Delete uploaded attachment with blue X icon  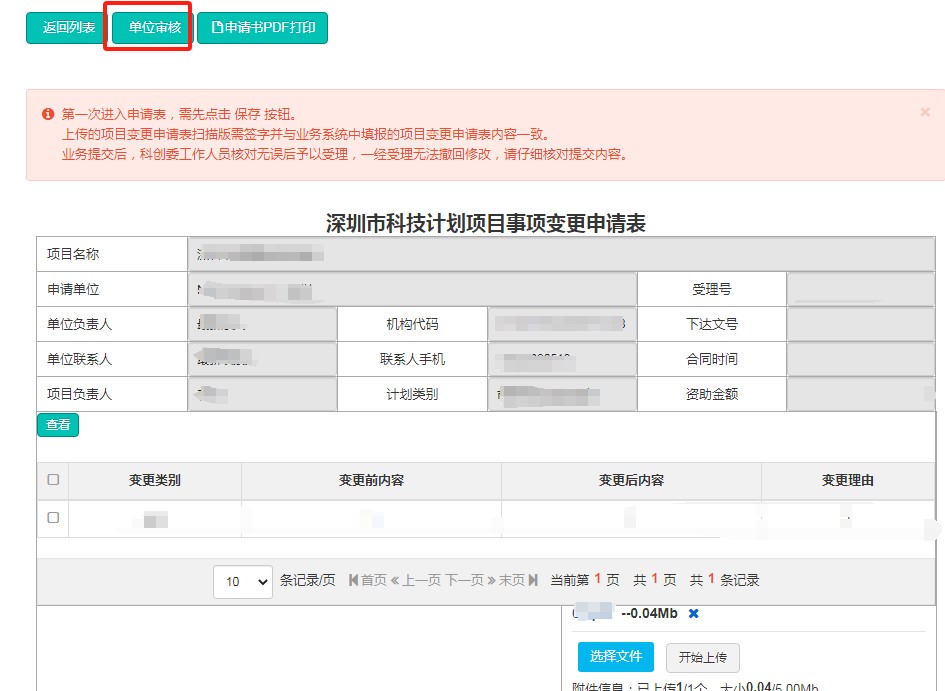tap(694, 613)
